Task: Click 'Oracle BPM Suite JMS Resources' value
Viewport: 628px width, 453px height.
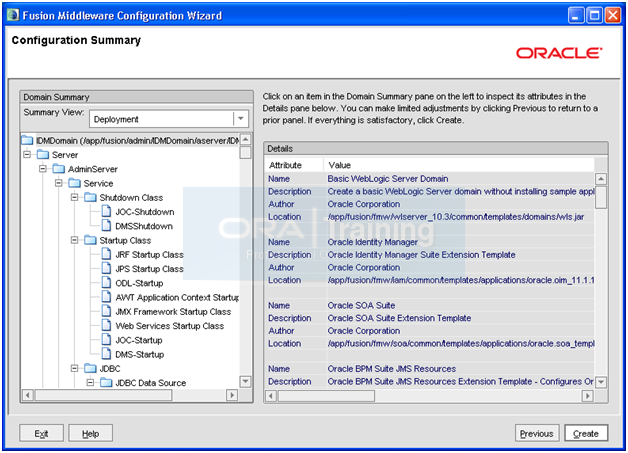Action: (392, 368)
